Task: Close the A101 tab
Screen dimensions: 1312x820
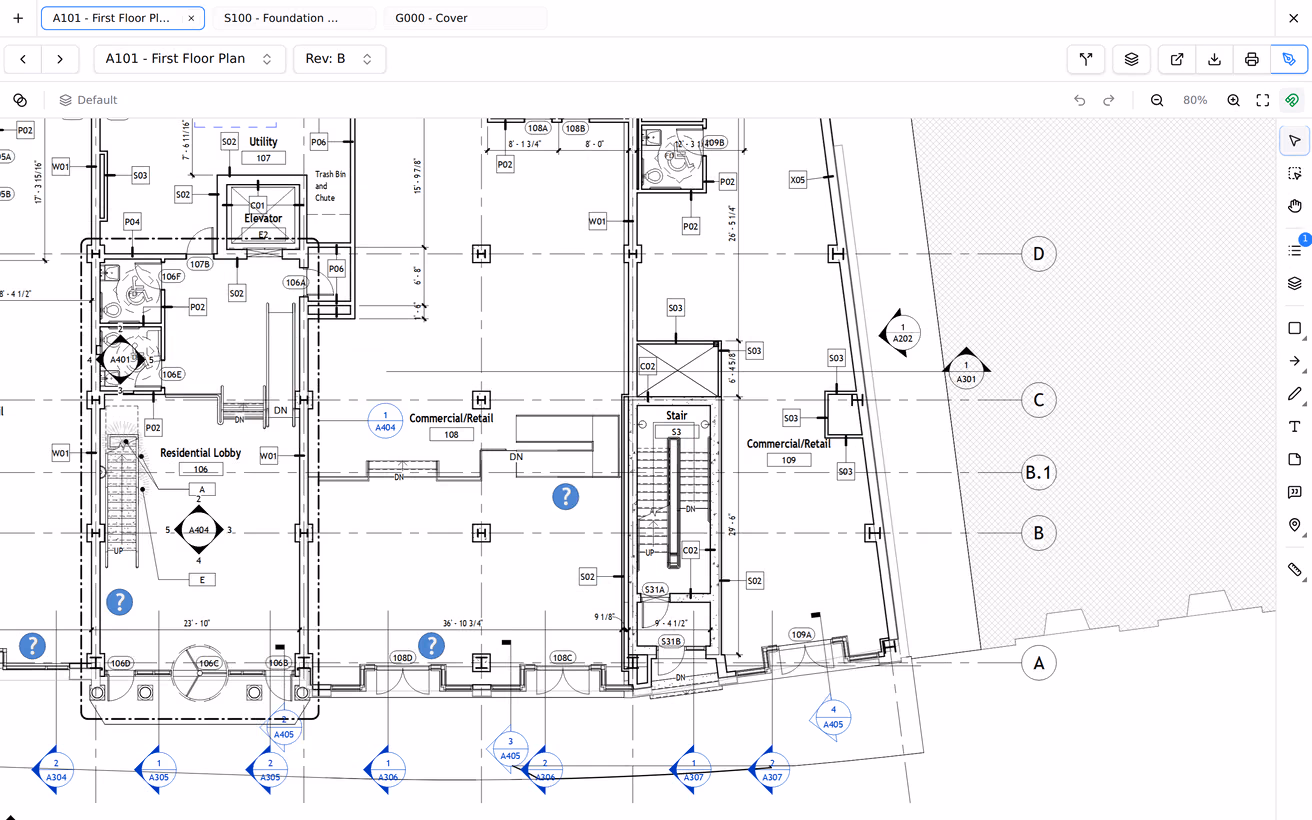Action: pos(191,18)
